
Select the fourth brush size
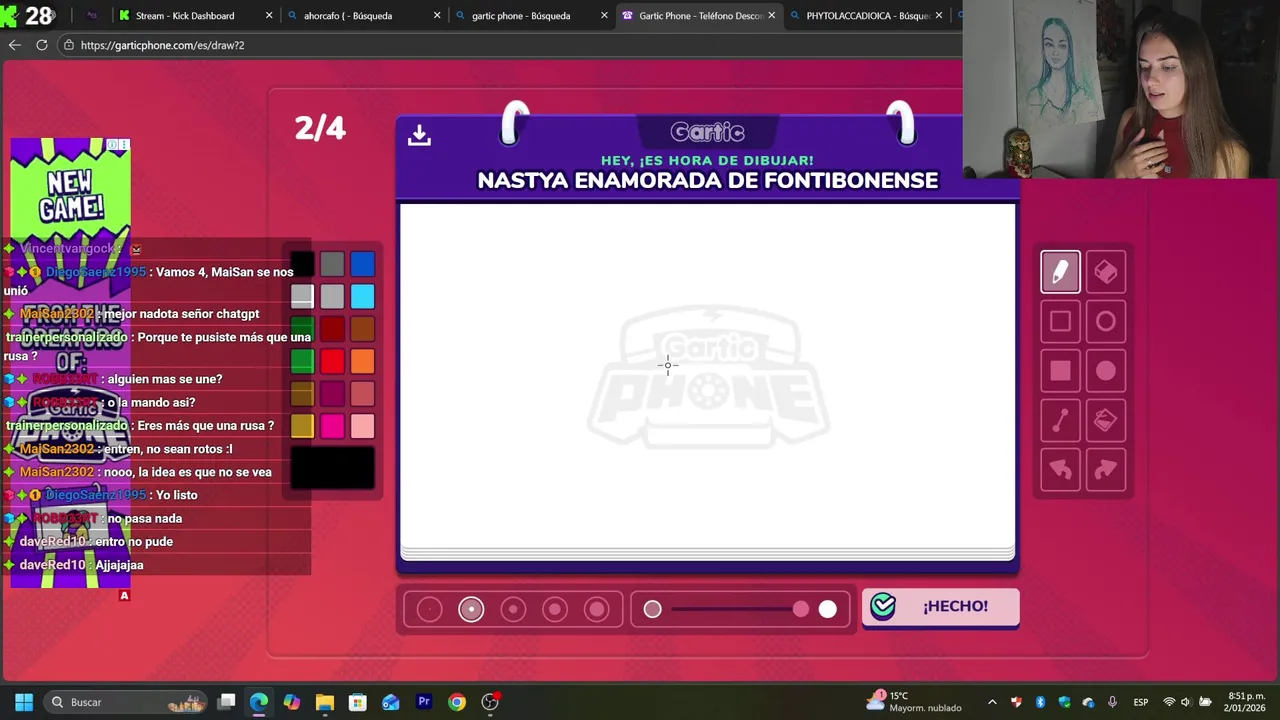coord(555,609)
